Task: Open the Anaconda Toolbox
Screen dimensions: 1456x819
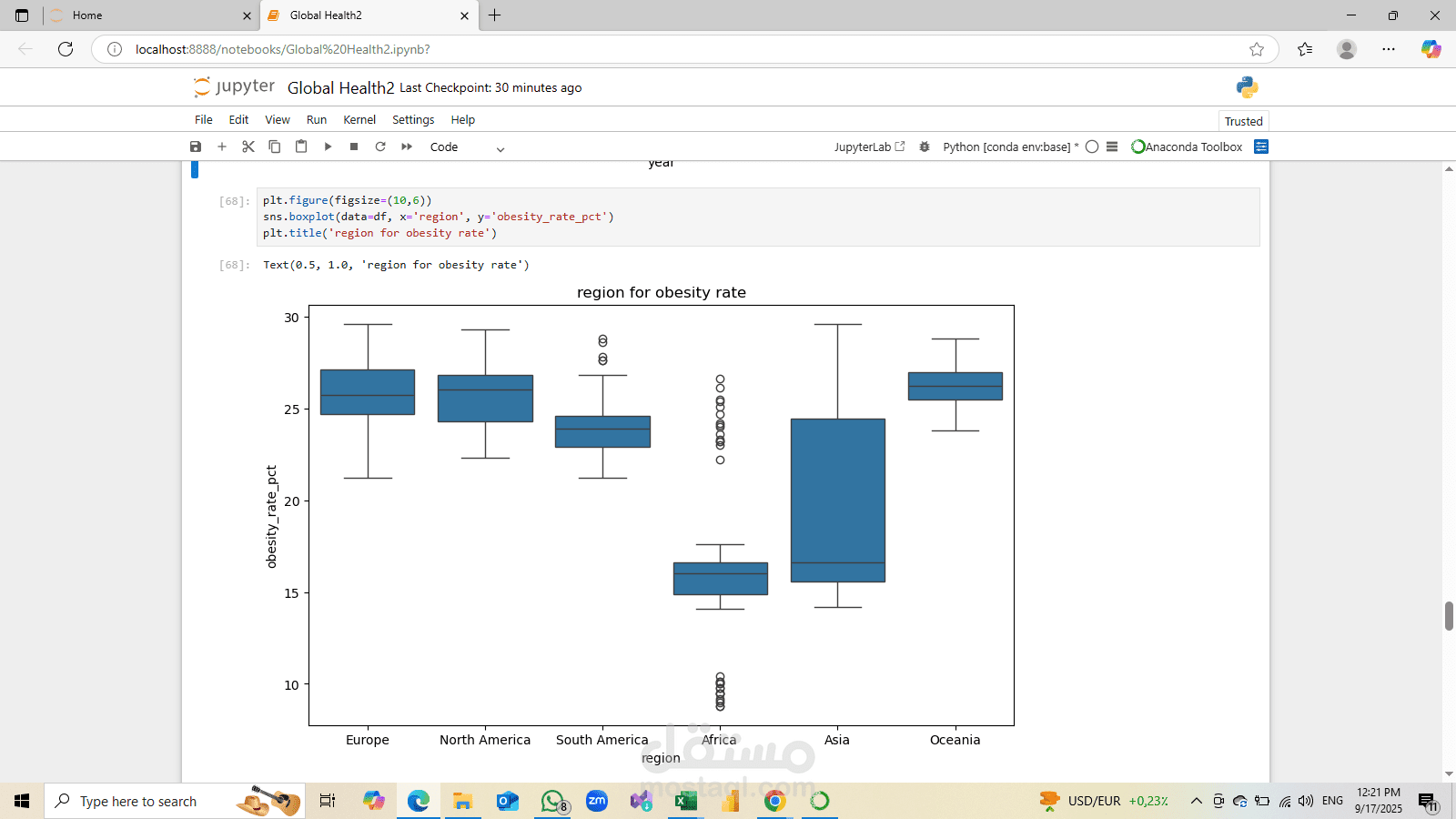Action: tap(1187, 147)
